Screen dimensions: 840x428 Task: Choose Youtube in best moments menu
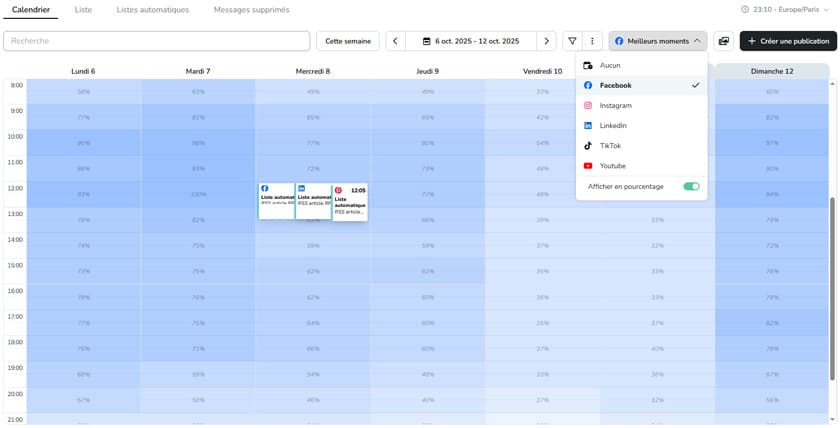click(642, 166)
